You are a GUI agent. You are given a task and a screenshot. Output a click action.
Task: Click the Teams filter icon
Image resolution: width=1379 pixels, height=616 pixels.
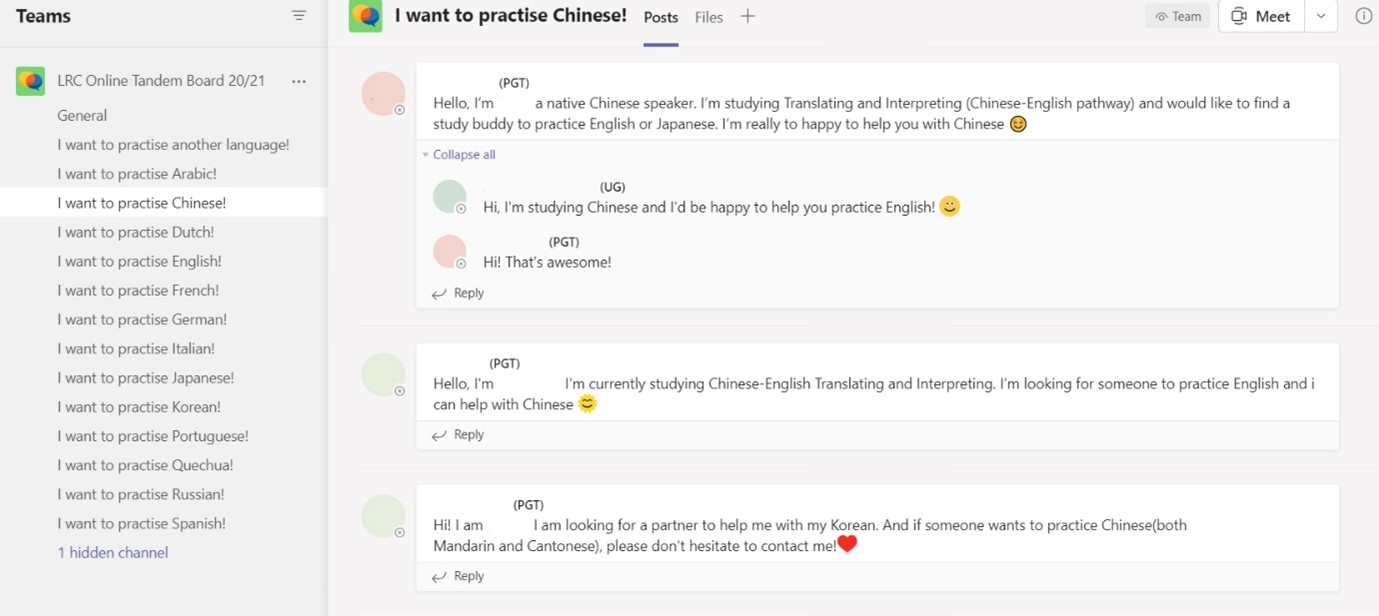click(298, 16)
